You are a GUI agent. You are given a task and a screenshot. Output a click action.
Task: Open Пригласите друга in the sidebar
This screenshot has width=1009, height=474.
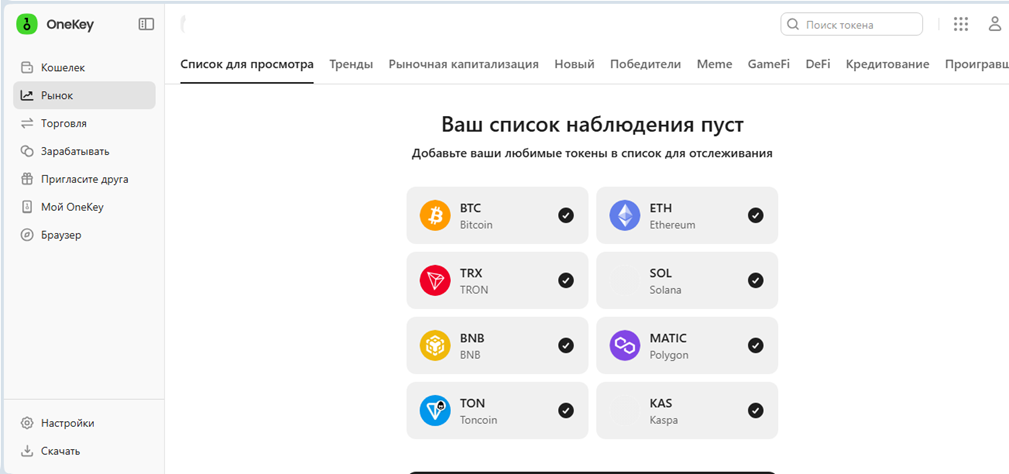pos(84,179)
